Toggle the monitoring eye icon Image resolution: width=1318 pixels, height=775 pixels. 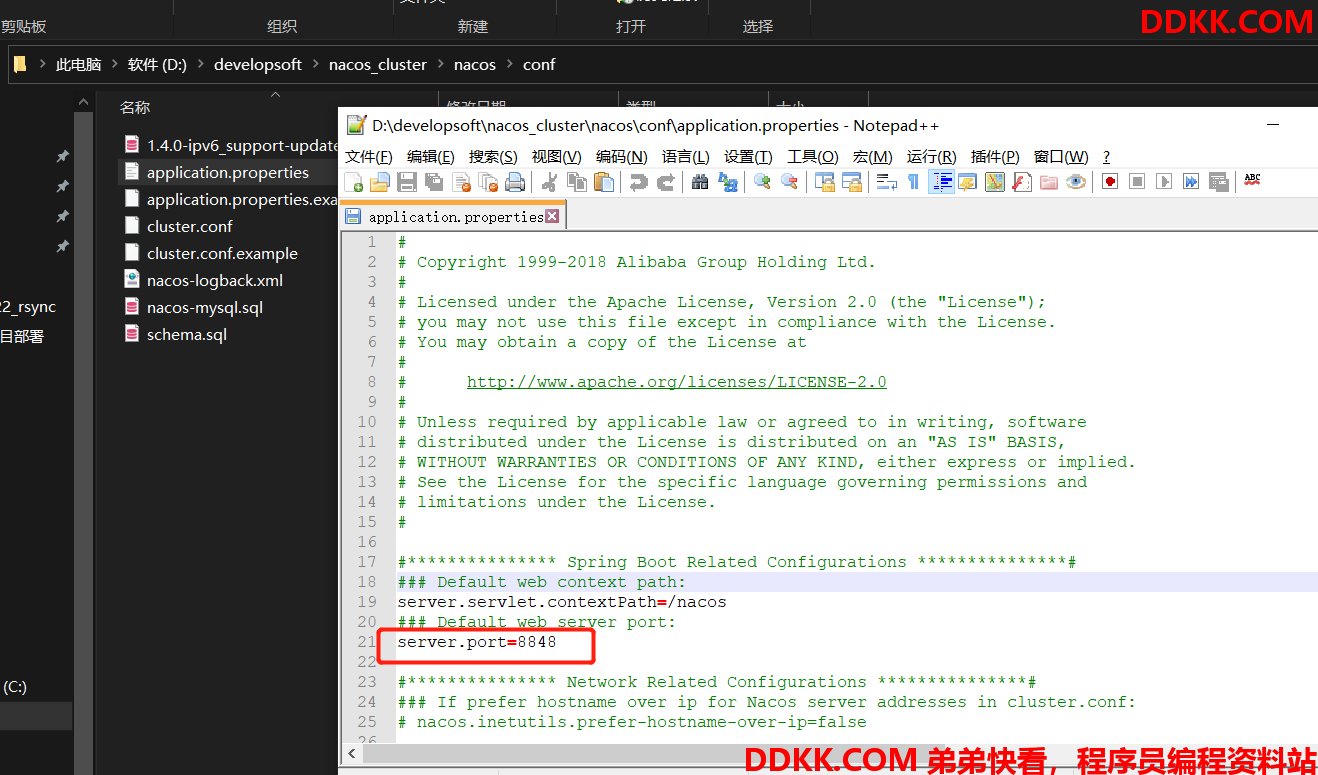tap(1075, 182)
